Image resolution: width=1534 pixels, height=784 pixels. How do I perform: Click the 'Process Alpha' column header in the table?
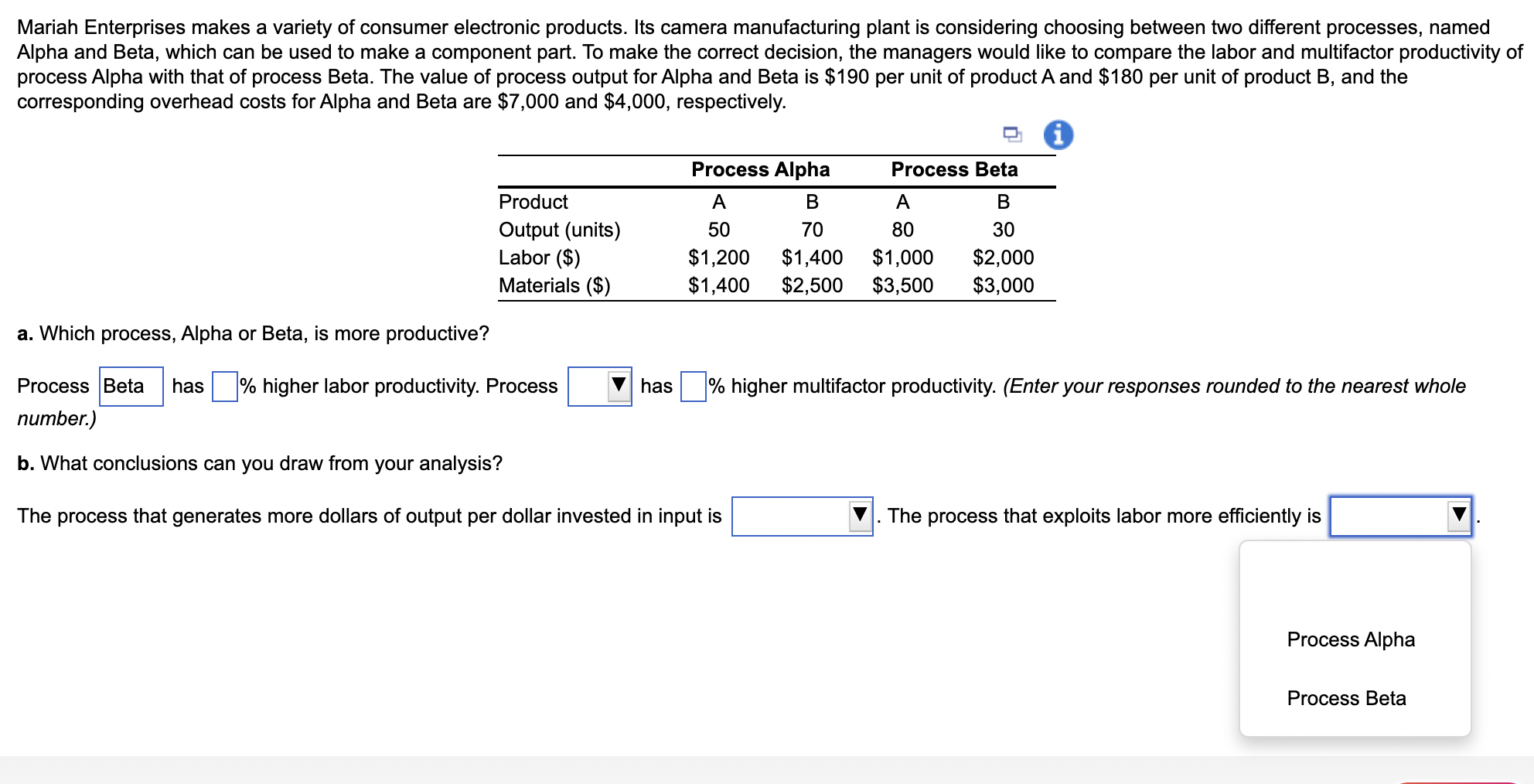pos(760,169)
